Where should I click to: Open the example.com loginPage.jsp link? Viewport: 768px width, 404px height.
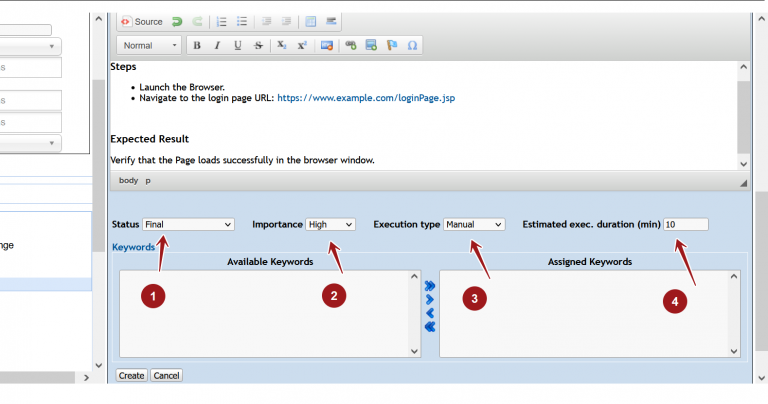pyautogui.click(x=365, y=99)
